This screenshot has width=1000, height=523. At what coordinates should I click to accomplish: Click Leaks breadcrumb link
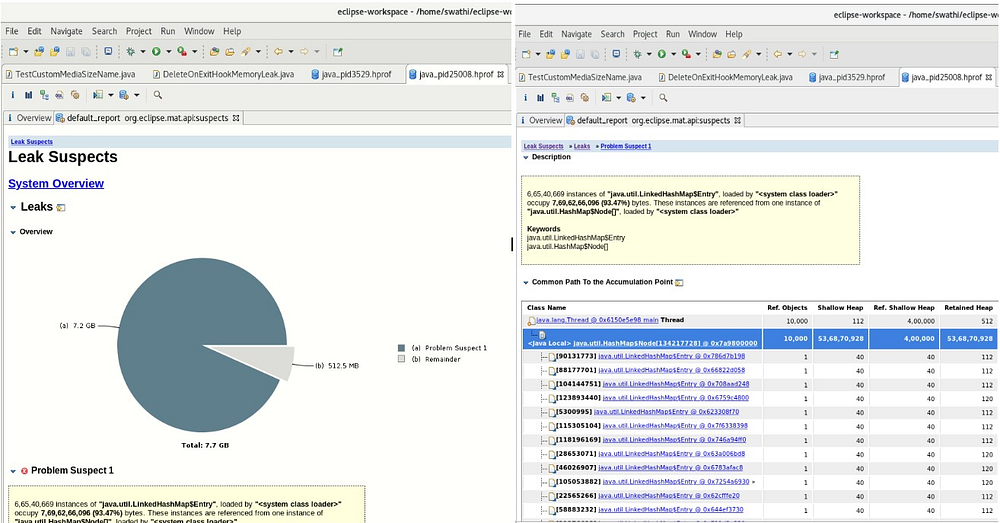coord(582,146)
